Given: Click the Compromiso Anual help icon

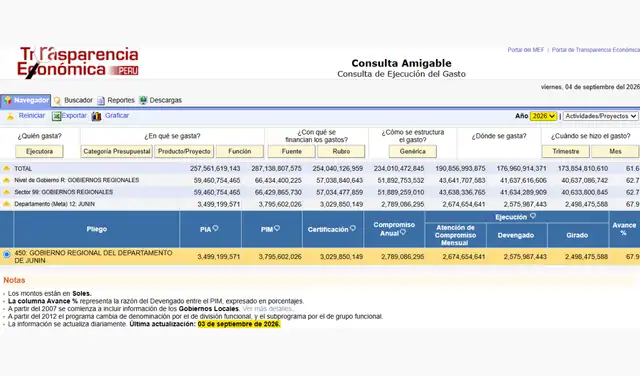Looking at the screenshot, I should pos(403,232).
